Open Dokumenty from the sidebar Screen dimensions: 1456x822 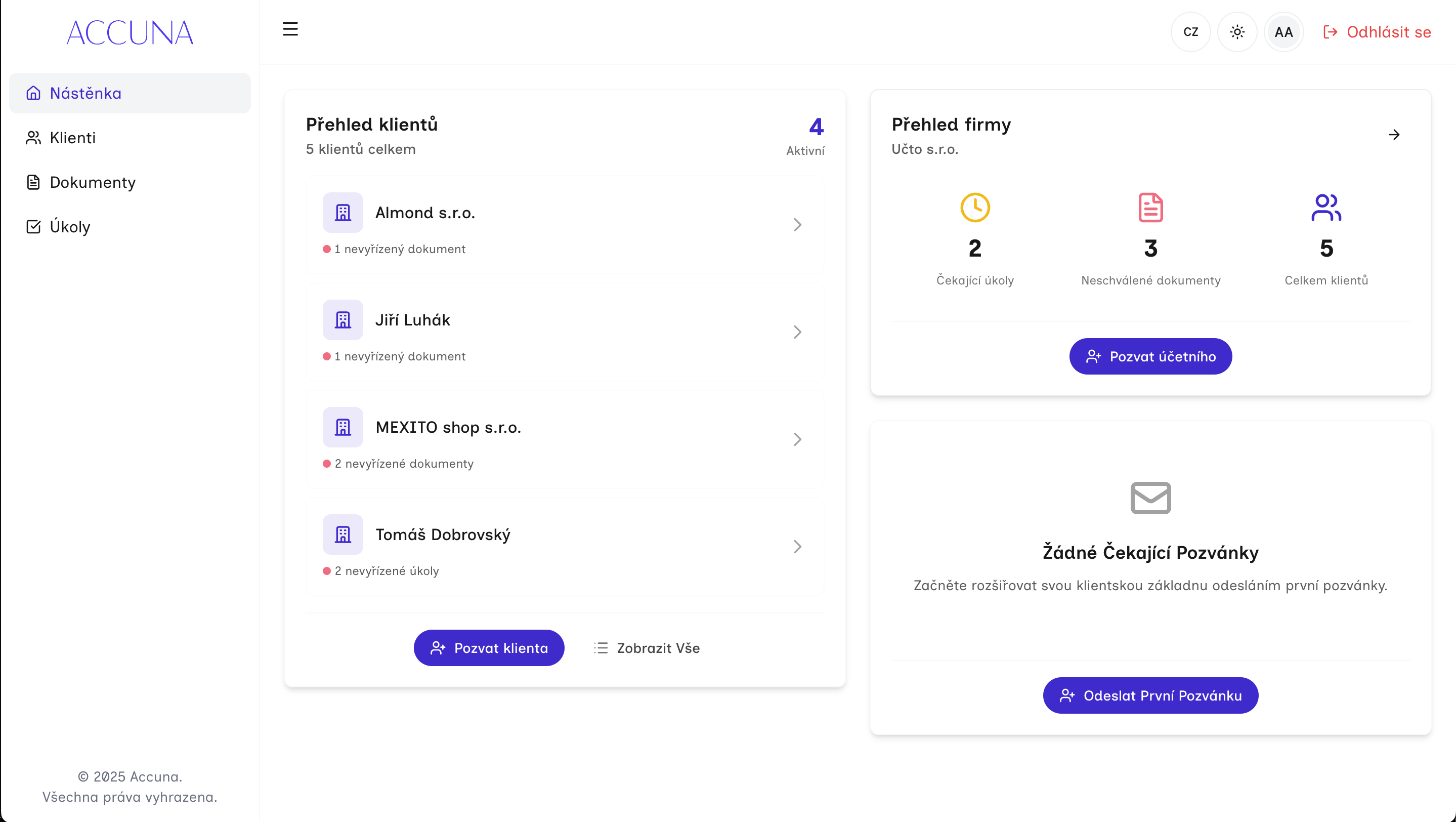click(92, 182)
